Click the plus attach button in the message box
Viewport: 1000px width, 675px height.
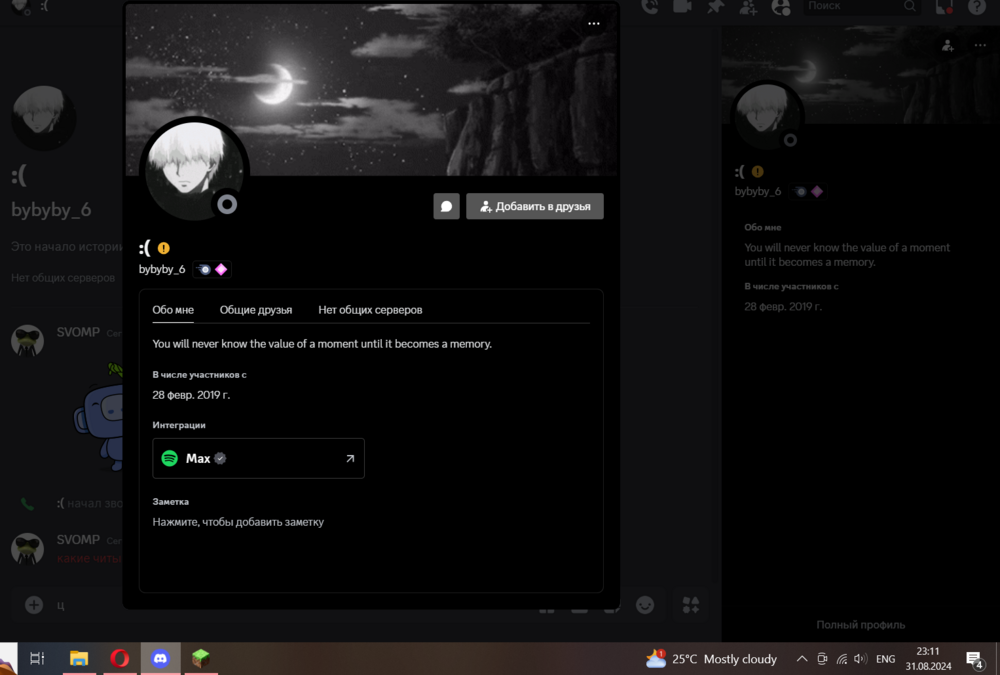34,604
